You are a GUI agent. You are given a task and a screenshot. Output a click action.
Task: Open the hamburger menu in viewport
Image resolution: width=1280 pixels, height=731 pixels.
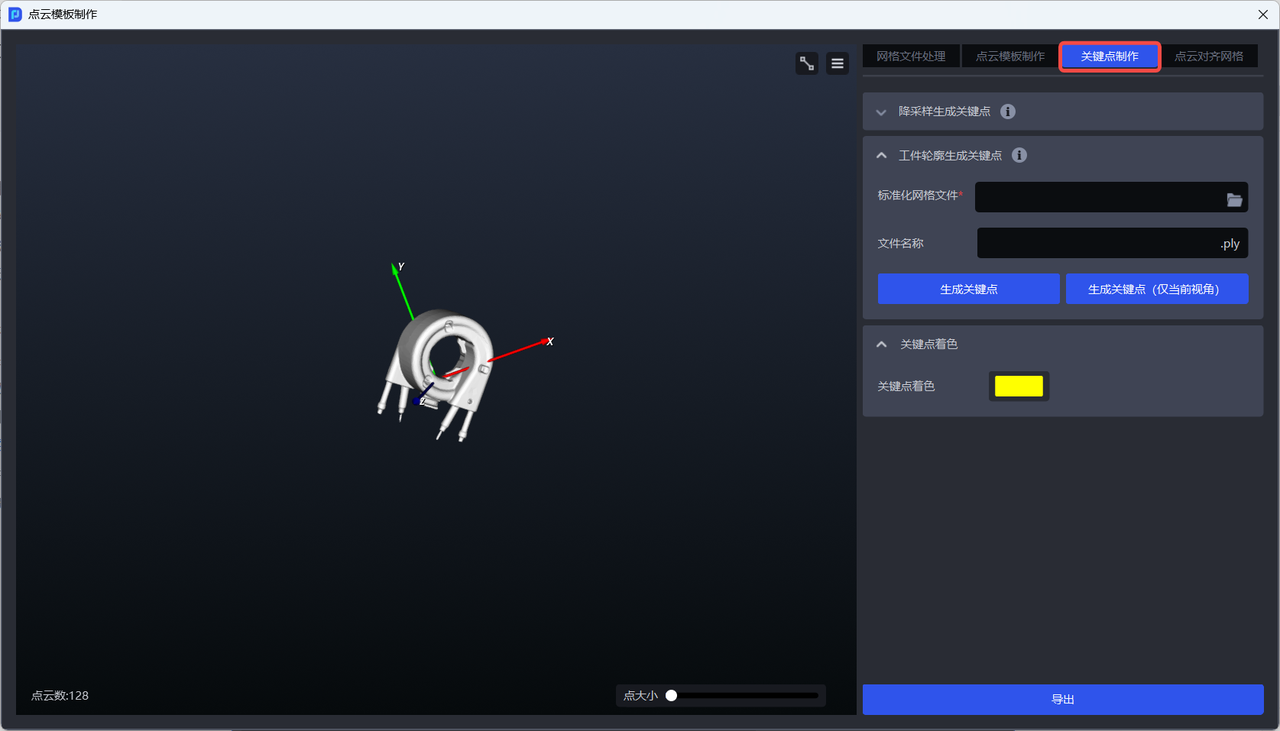(838, 64)
